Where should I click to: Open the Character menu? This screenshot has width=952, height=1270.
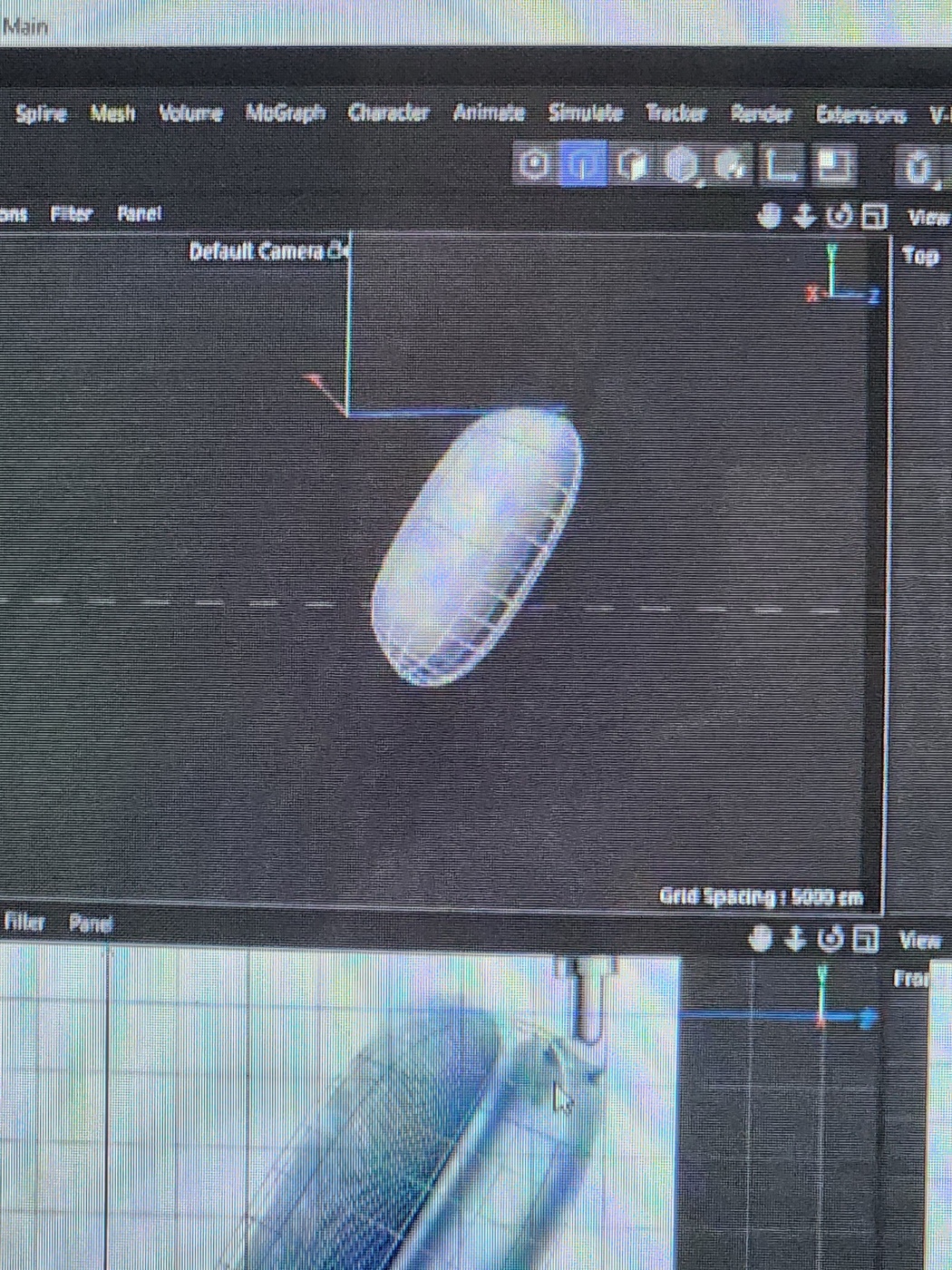click(x=389, y=112)
